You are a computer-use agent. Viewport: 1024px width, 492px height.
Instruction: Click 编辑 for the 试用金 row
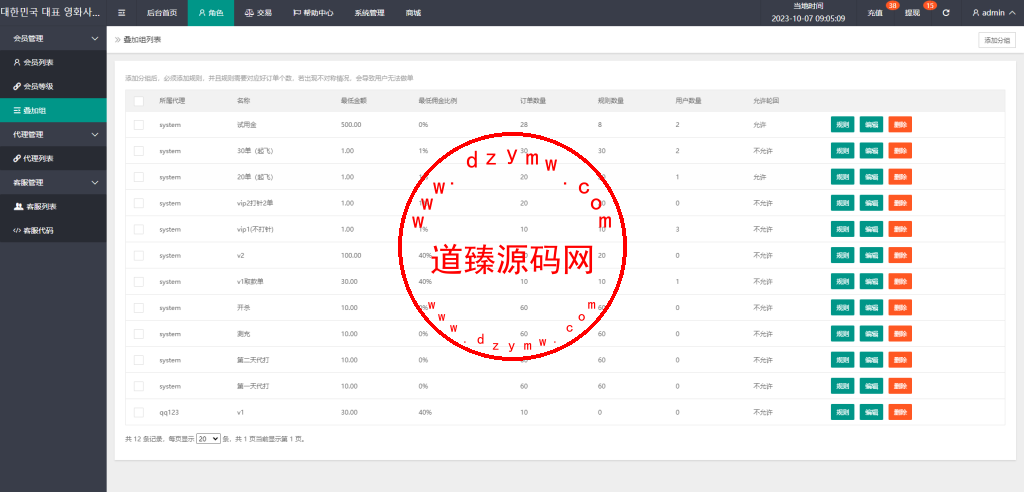(x=871, y=125)
